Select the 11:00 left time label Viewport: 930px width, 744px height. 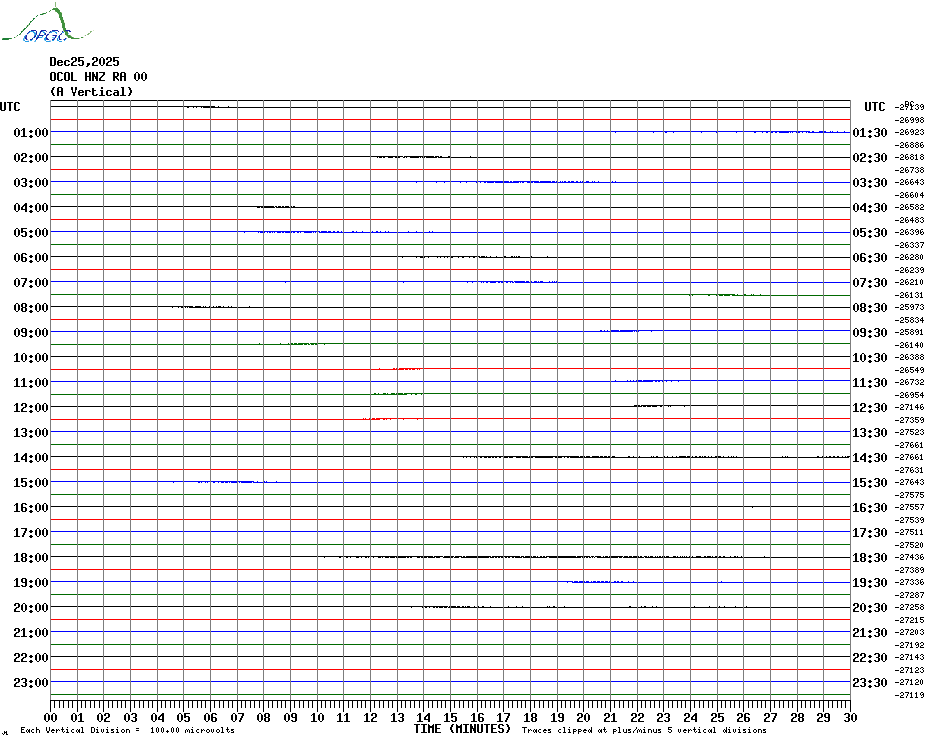31,383
